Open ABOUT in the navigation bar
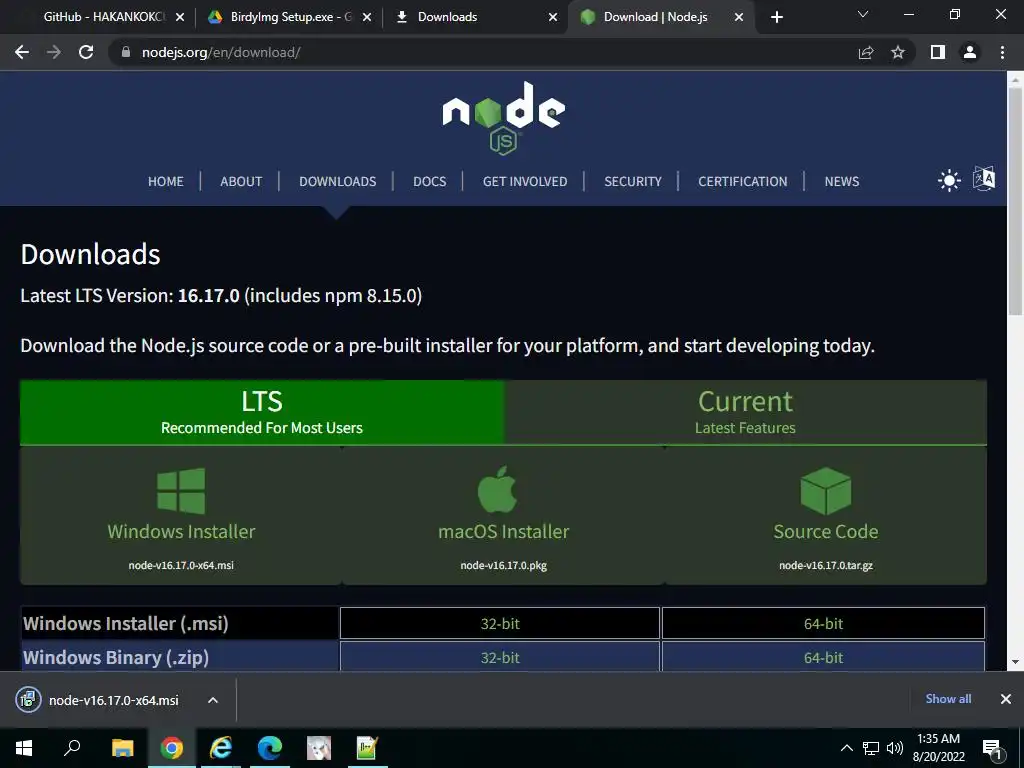The height and width of the screenshot is (768, 1024). pos(241,182)
